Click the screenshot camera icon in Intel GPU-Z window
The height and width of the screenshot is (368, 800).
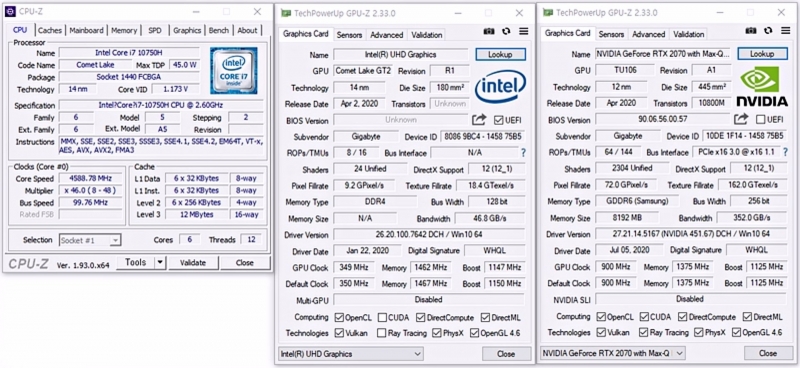489,32
